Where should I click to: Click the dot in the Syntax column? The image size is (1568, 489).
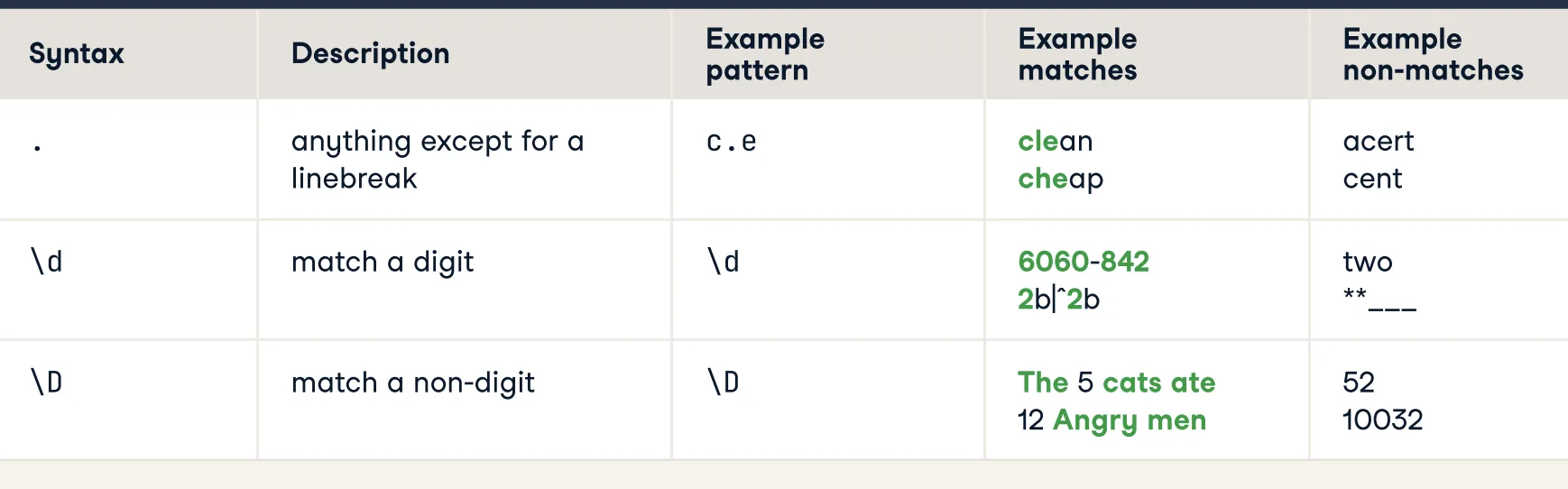37,147
